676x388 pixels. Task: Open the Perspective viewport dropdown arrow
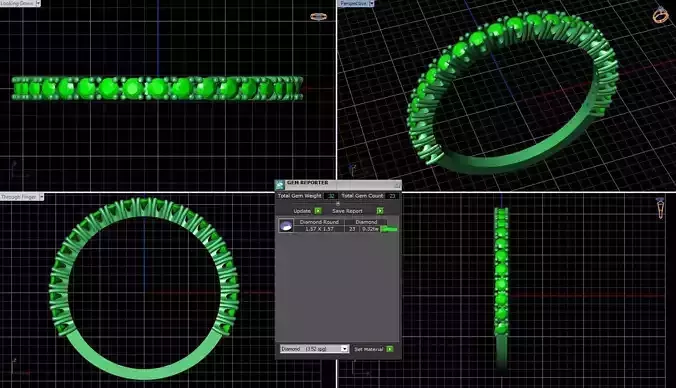click(x=371, y=3)
